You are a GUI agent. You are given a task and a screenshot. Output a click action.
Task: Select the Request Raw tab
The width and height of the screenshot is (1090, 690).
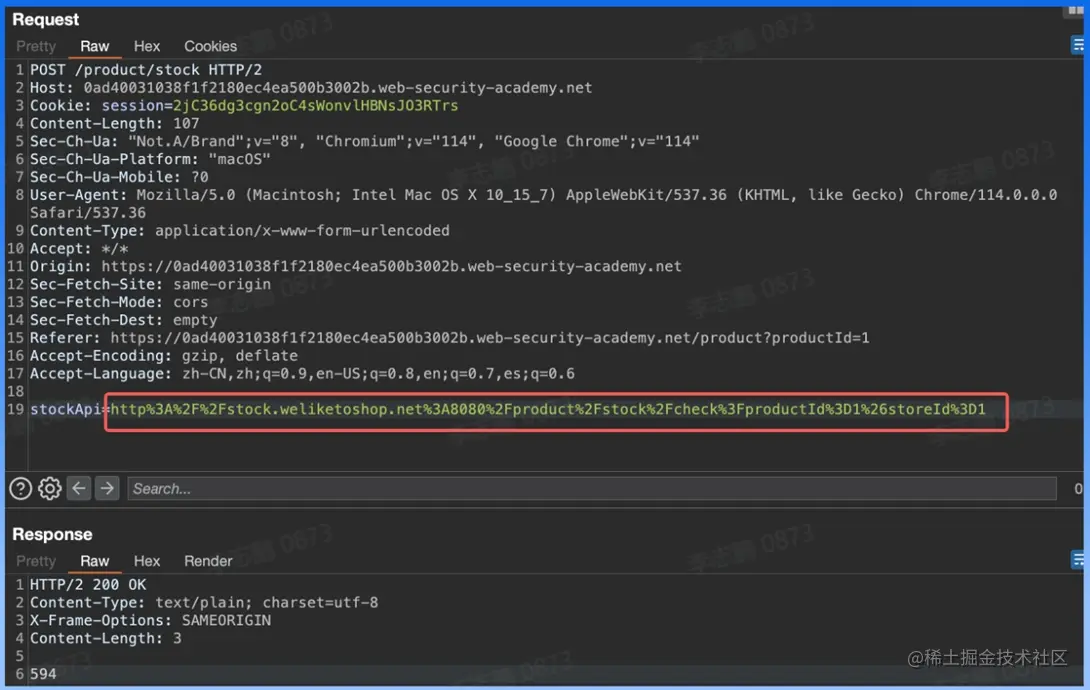(95, 46)
